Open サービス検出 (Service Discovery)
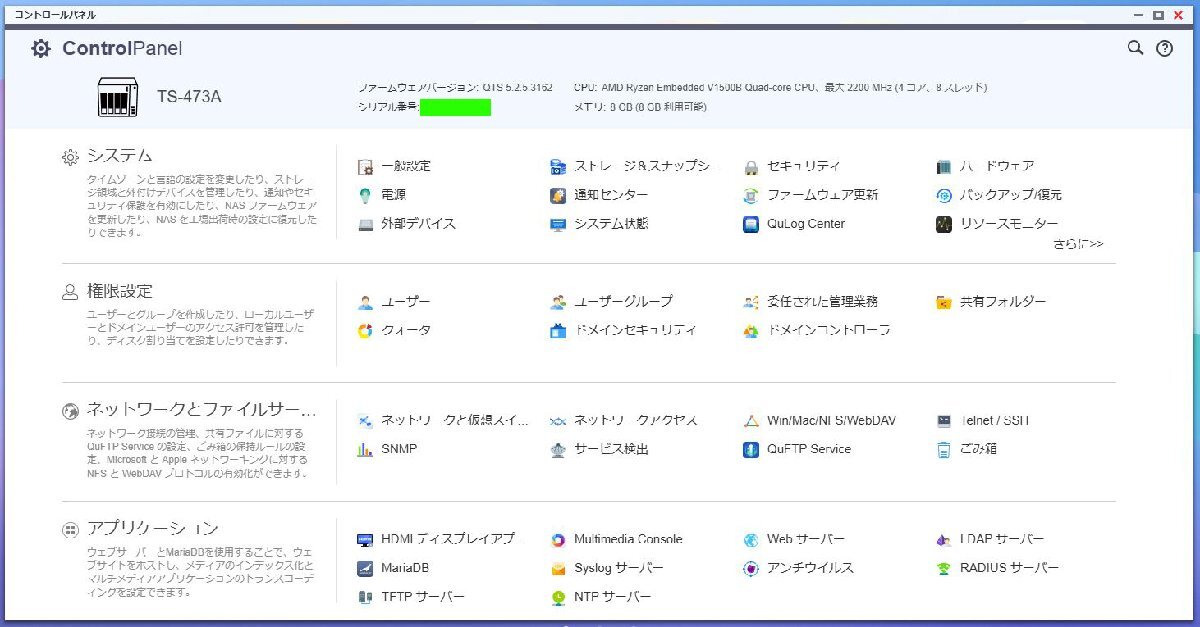Viewport: 1200px width, 627px height. (x=599, y=449)
